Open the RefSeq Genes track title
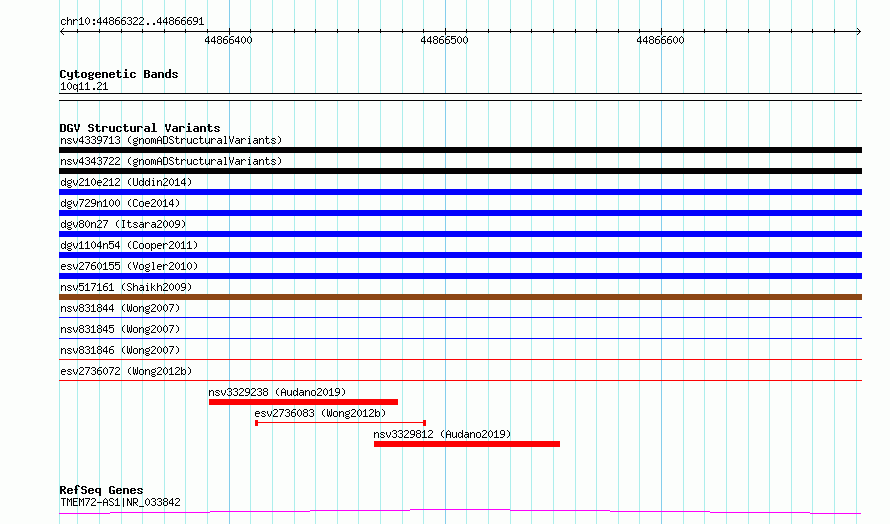 (x=101, y=490)
